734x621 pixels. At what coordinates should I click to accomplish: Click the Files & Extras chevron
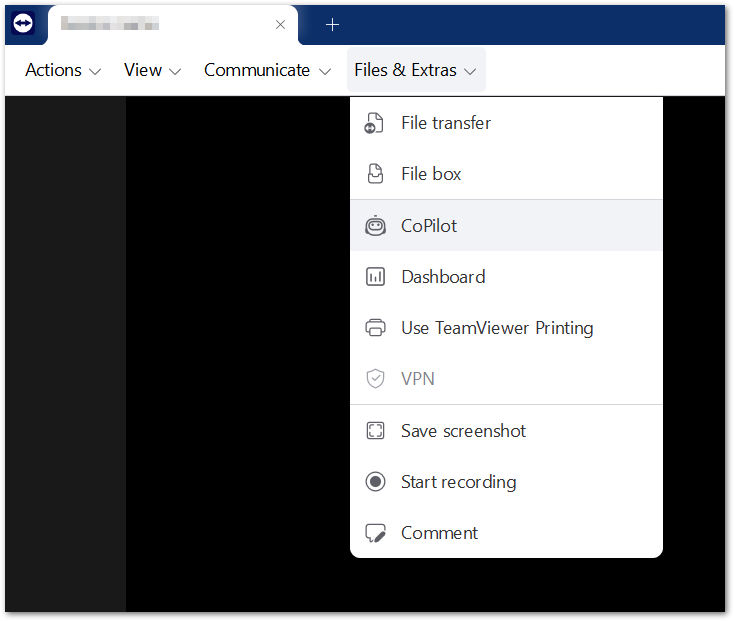[470, 72]
